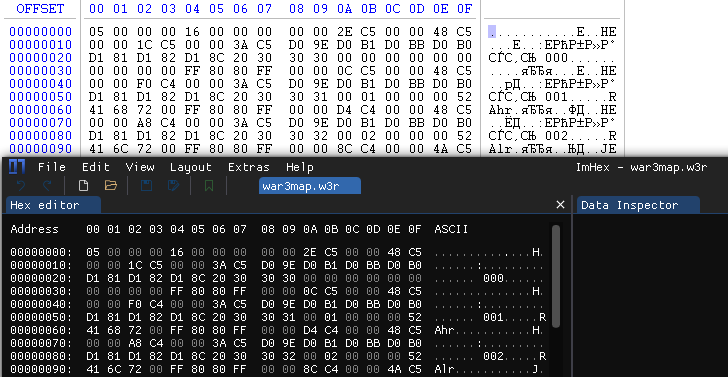Open the Edit menu
The width and height of the screenshot is (728, 377).
click(x=96, y=167)
